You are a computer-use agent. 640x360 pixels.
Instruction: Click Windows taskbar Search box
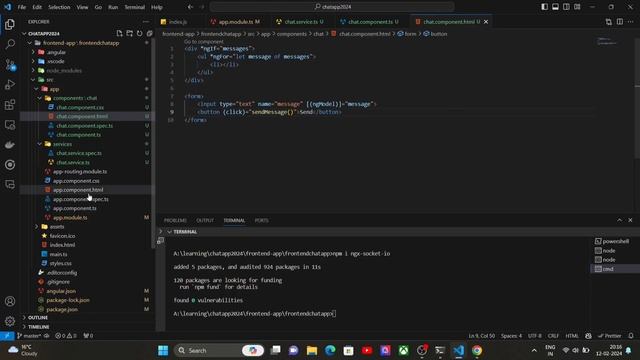click(219, 350)
